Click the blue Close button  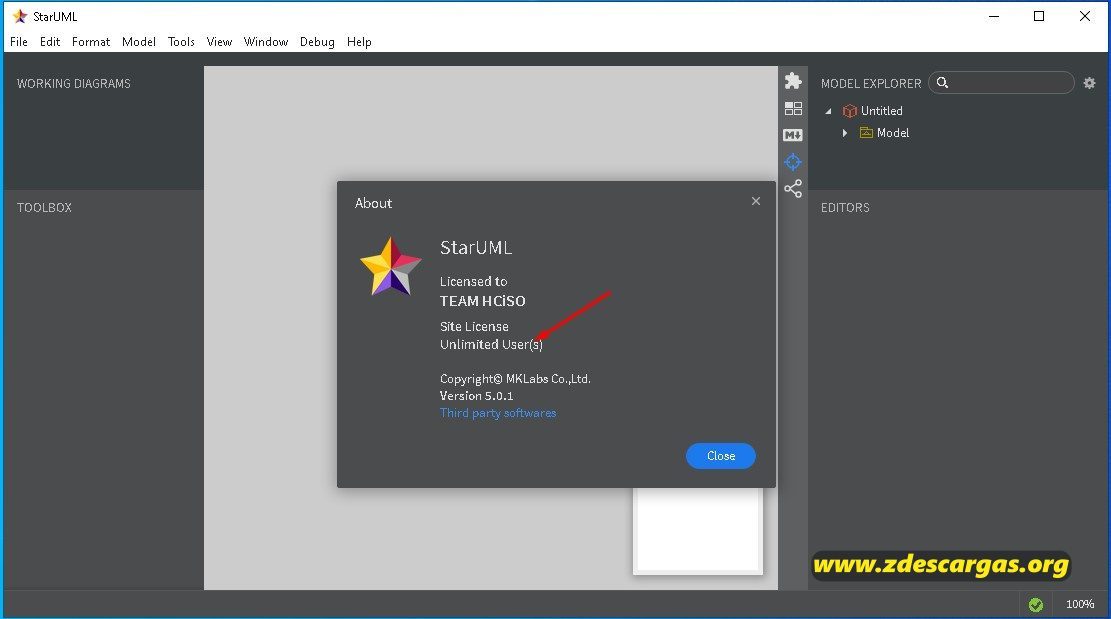(x=721, y=455)
